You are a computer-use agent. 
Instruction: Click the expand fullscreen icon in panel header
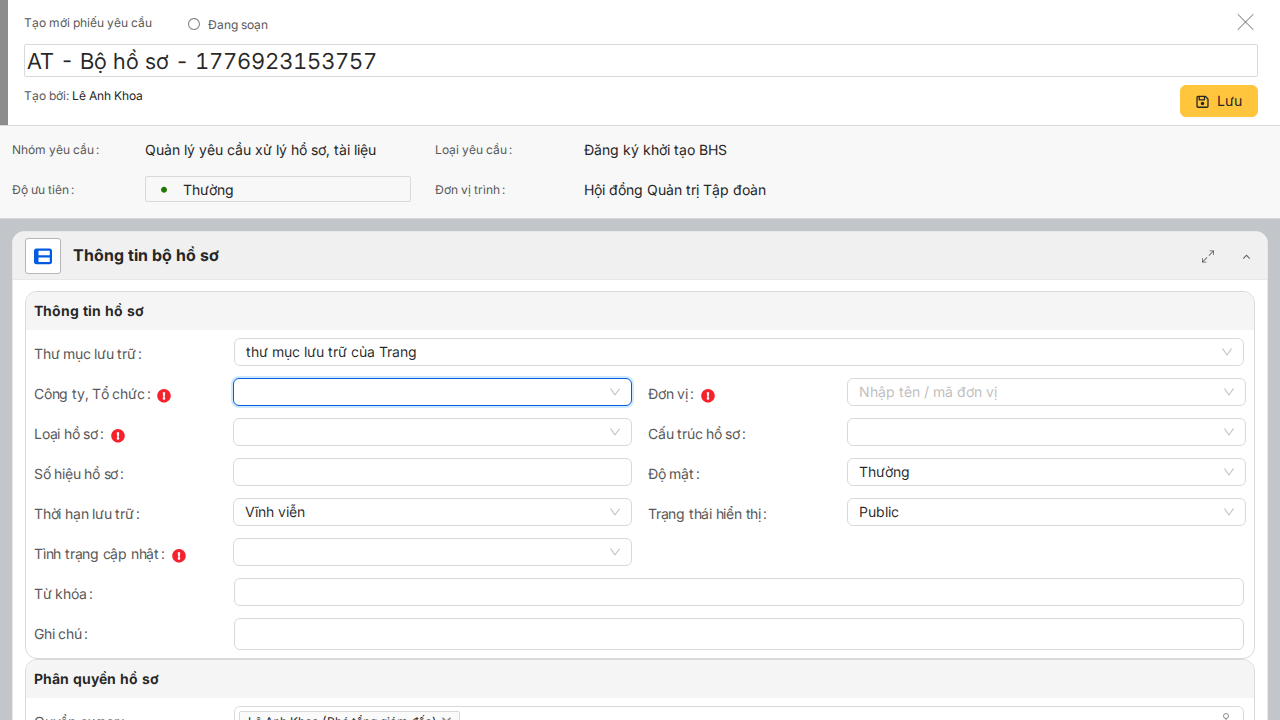click(1208, 256)
